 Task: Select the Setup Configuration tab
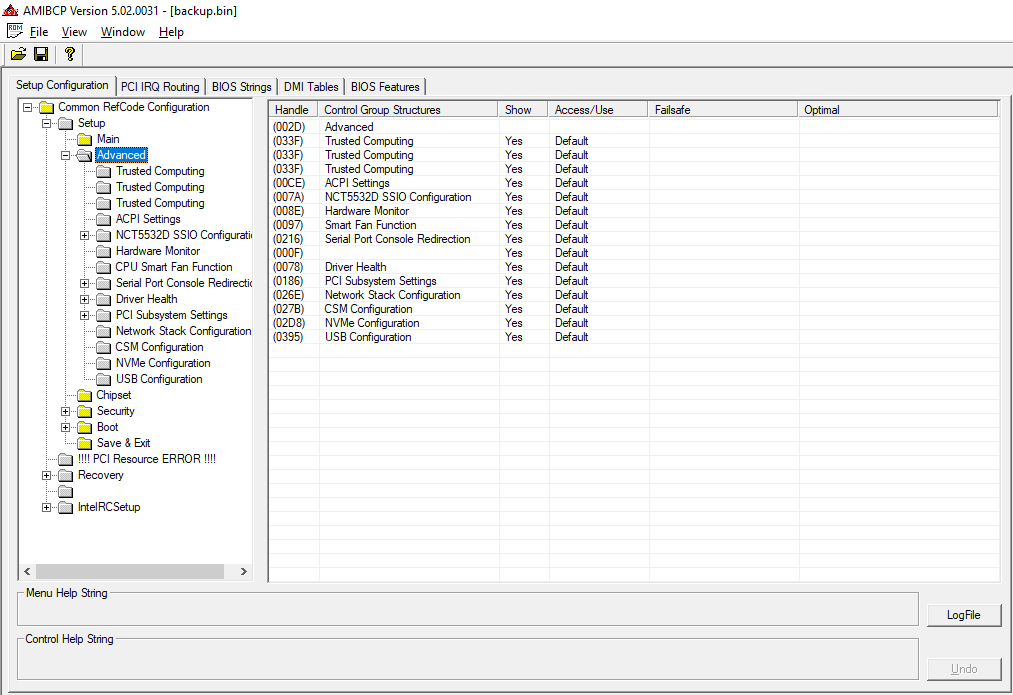click(62, 85)
